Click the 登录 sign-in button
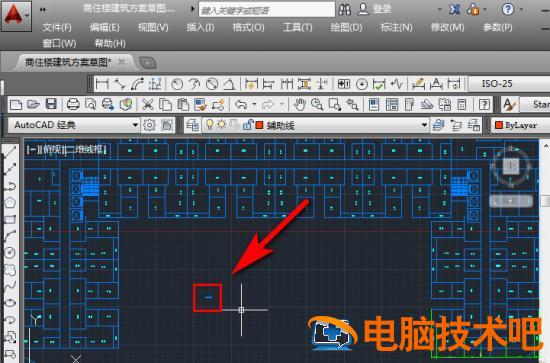The image size is (550, 363). 382,9
